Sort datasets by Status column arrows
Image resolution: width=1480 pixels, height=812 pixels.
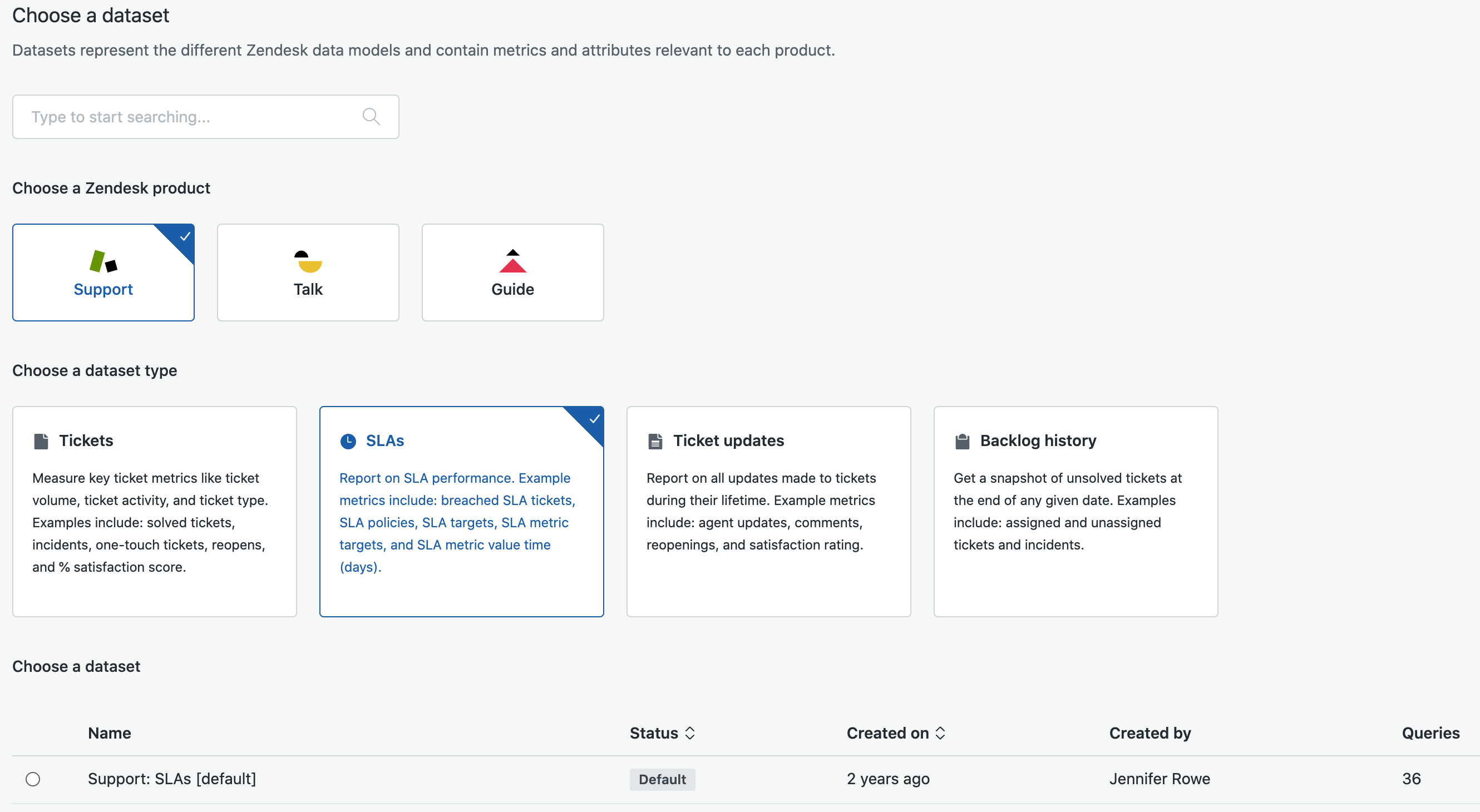tap(690, 734)
